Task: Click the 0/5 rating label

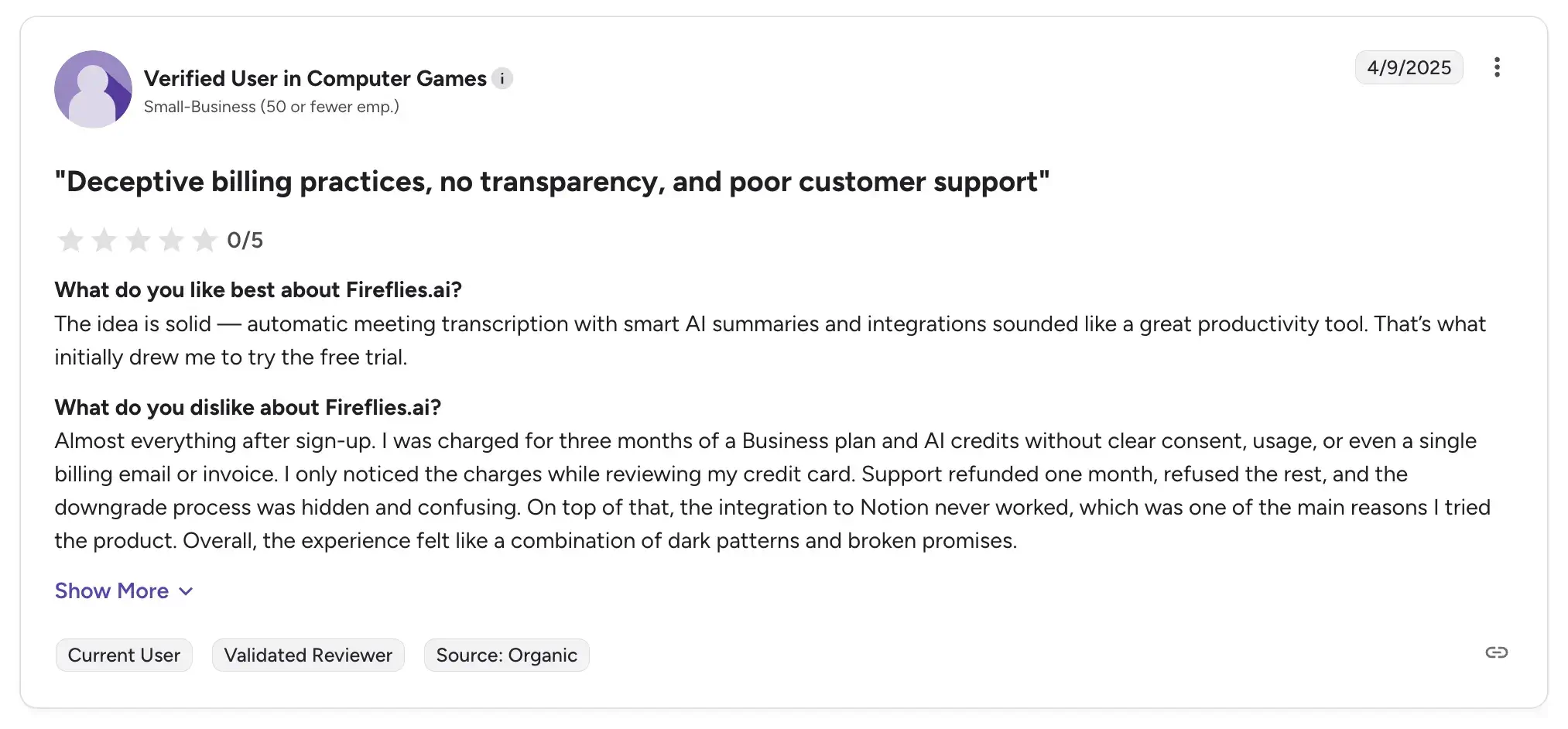Action: [245, 240]
